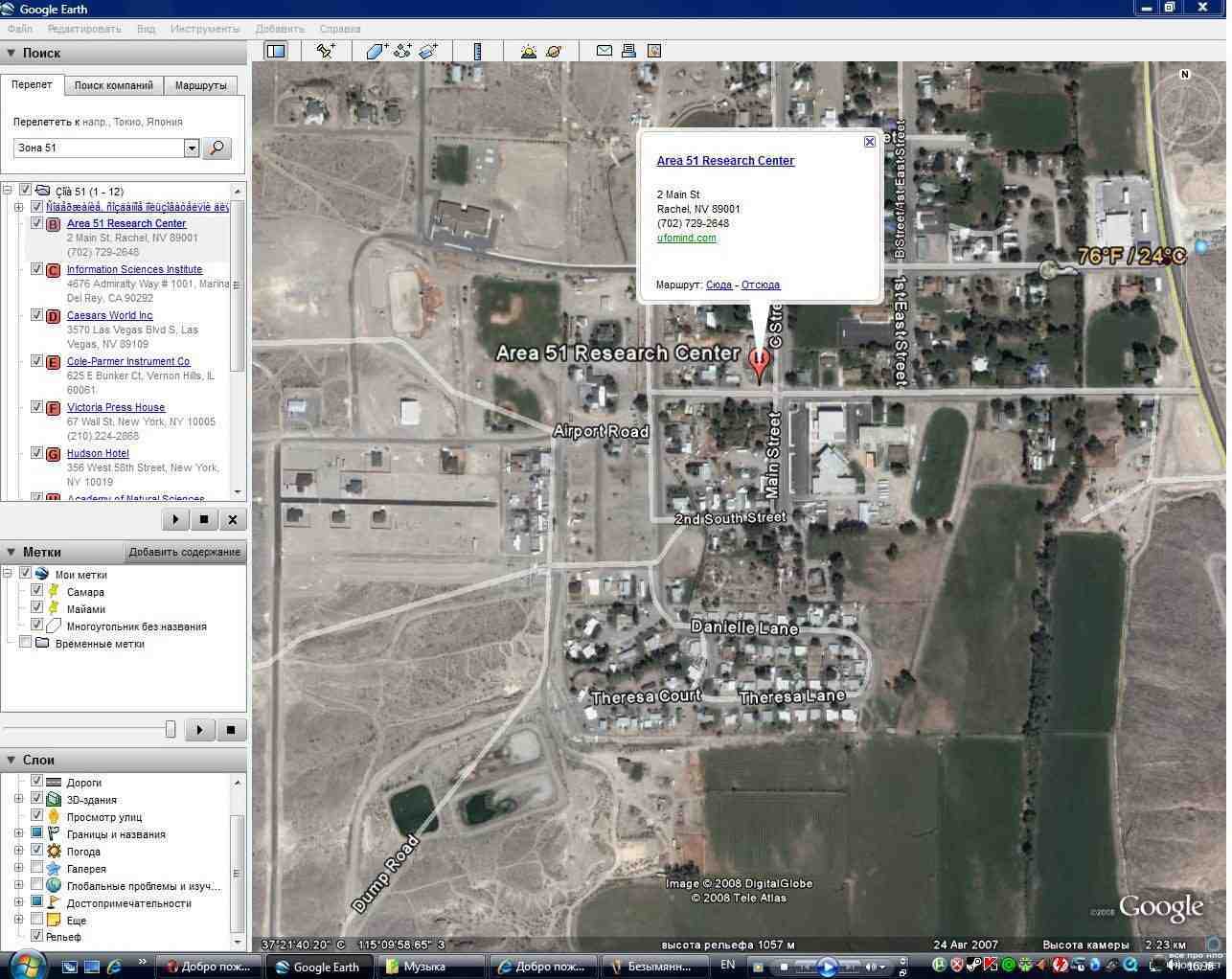1232x979 pixels.
Task: Uncheck Area 51 Research Center result
Action: (x=37, y=223)
